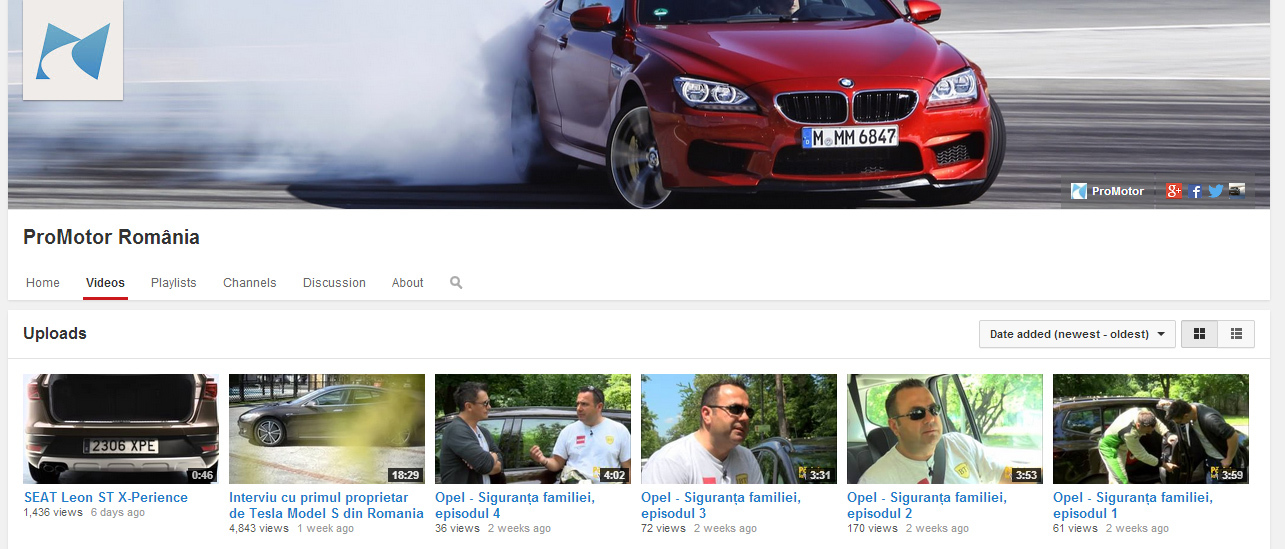
Task: Open the Facebook icon link in banner
Action: (1196, 191)
